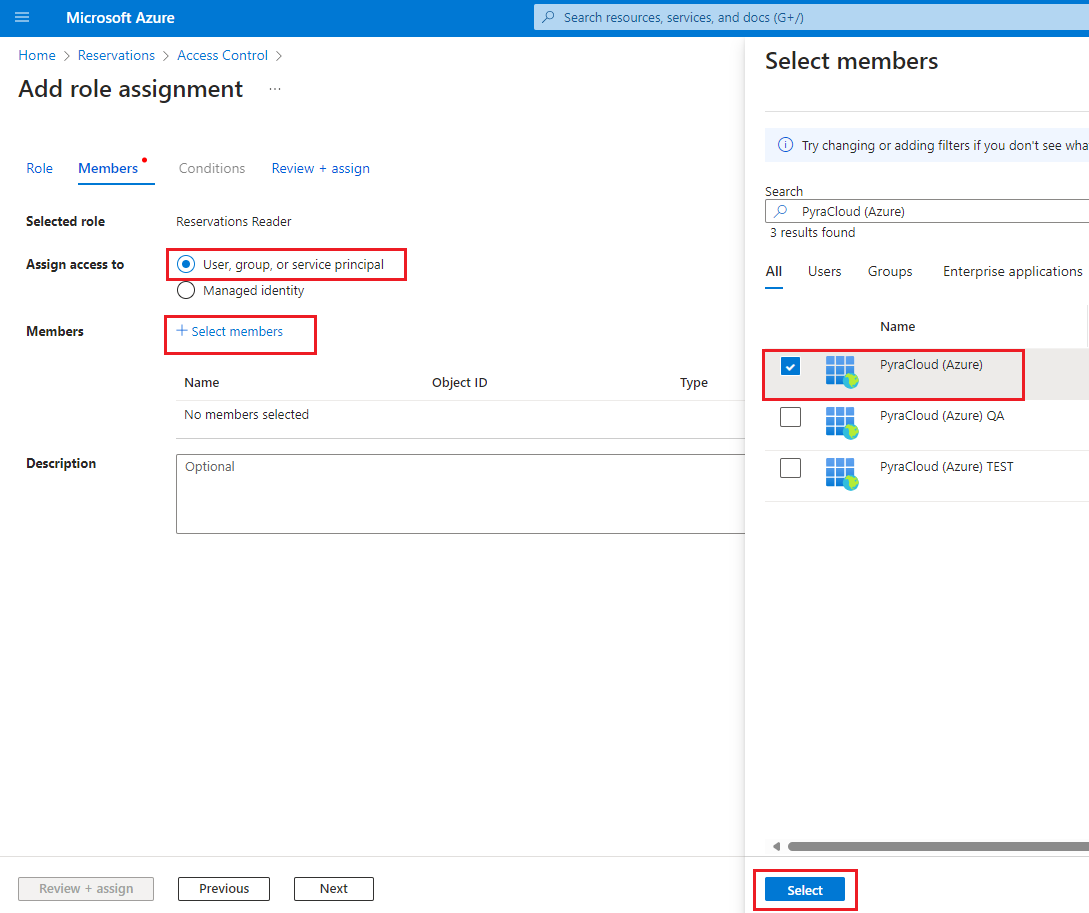1089x913 pixels.
Task: Click the search magnifier icon in top bar
Action: point(547,18)
